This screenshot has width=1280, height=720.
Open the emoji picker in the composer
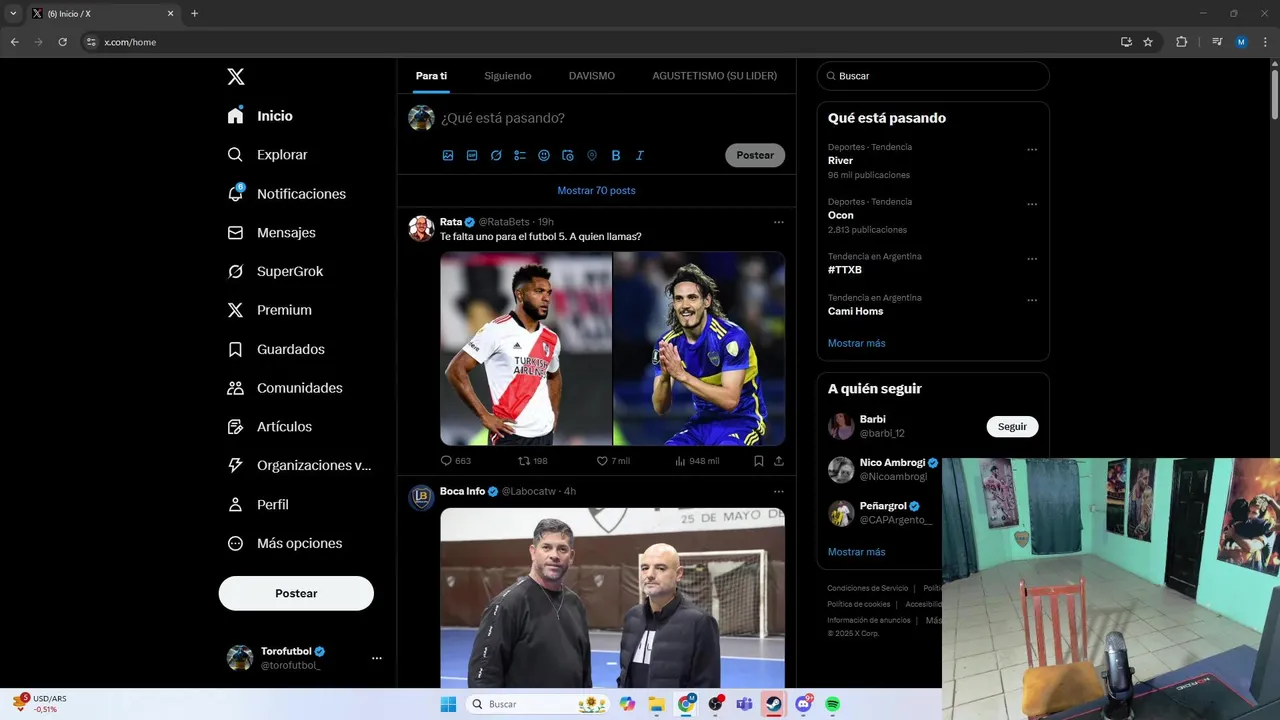tap(544, 156)
